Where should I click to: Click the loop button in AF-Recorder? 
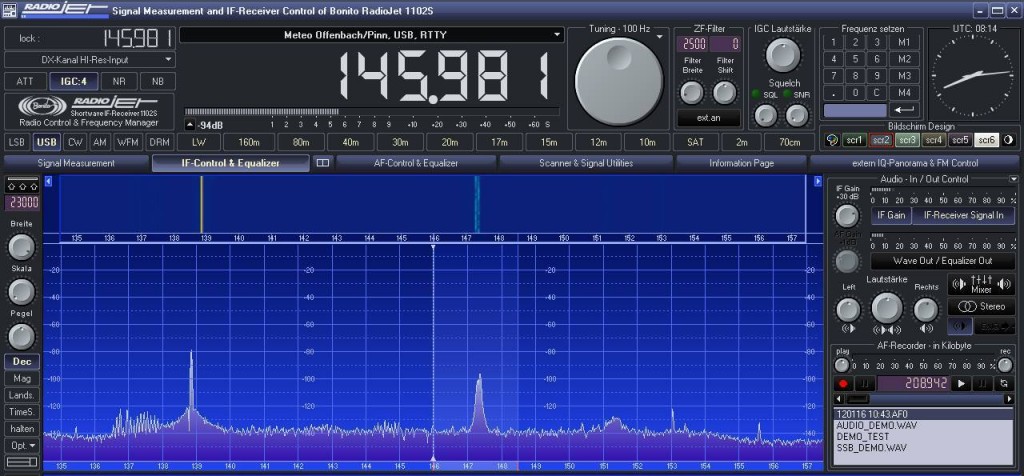[1003, 383]
